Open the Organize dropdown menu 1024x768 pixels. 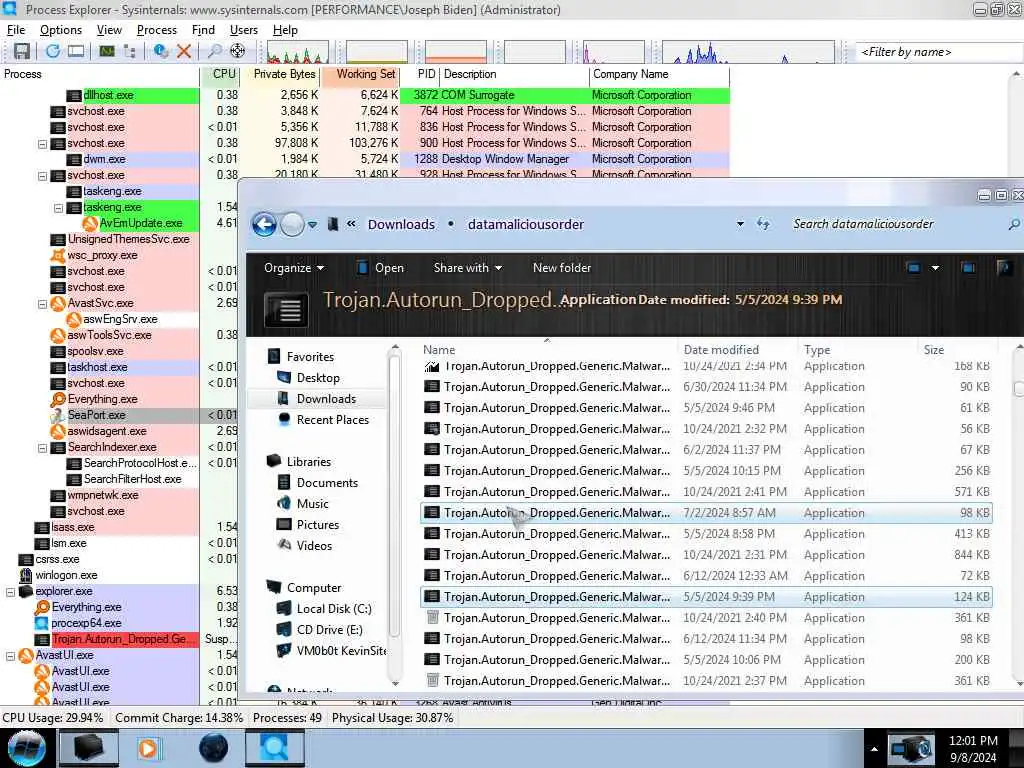point(294,268)
